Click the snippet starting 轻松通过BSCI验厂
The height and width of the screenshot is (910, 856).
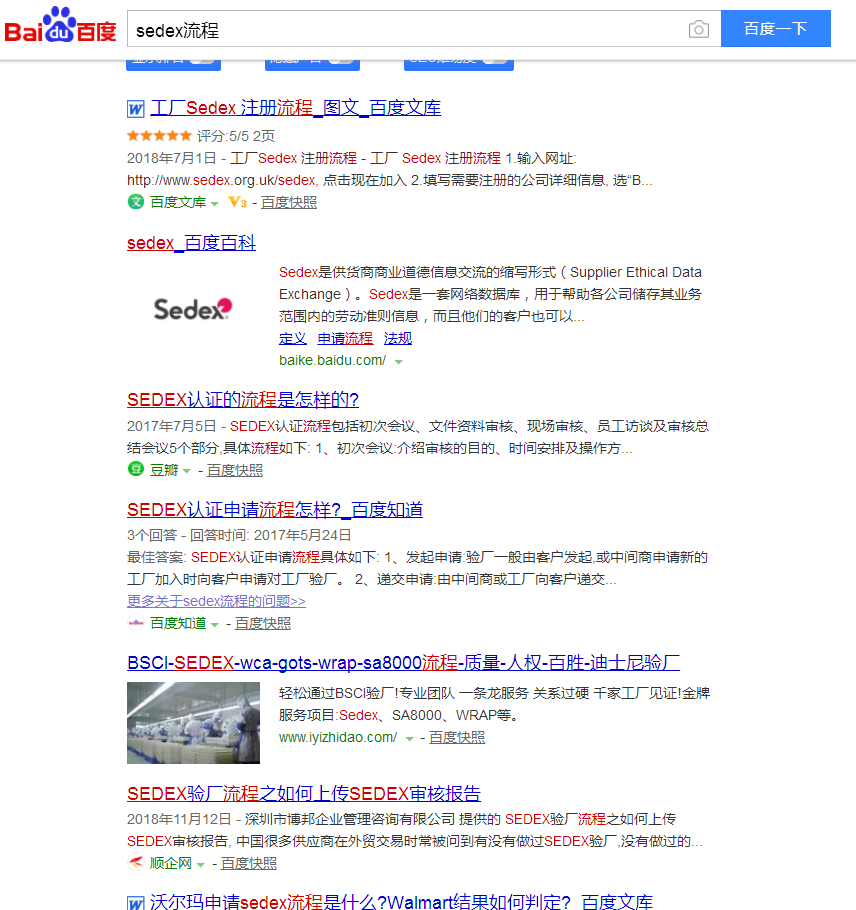coord(494,704)
